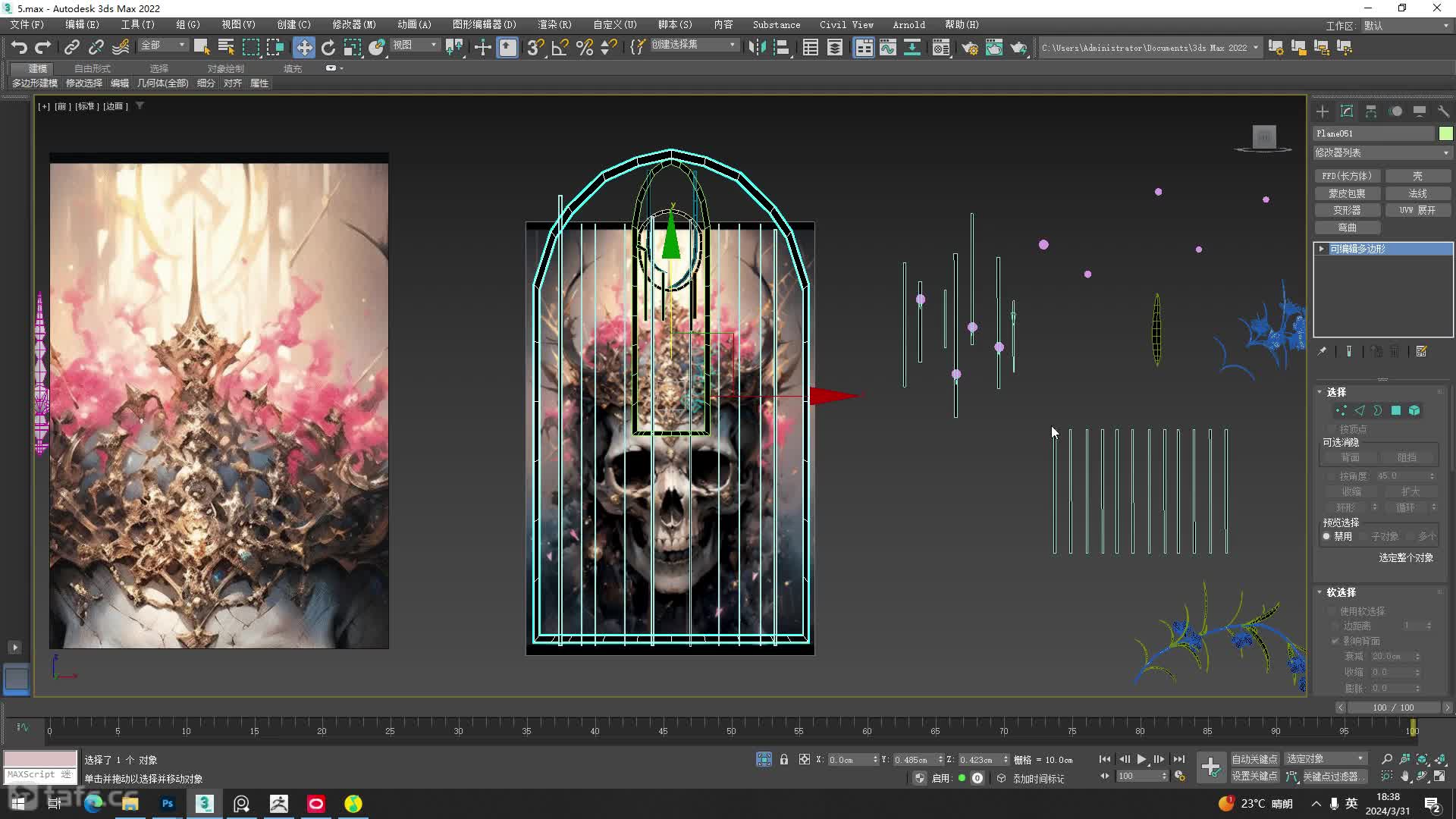Select the 禁用 preview selection radio button
The width and height of the screenshot is (1456, 819).
(1326, 536)
